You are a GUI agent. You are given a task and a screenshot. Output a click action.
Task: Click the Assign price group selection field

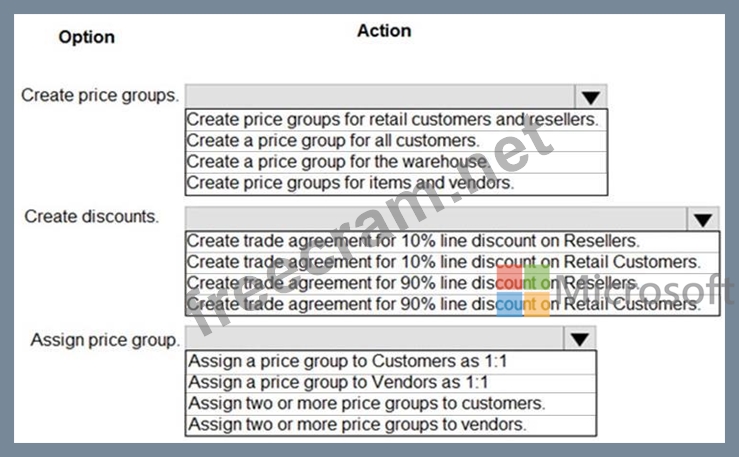click(x=375, y=340)
